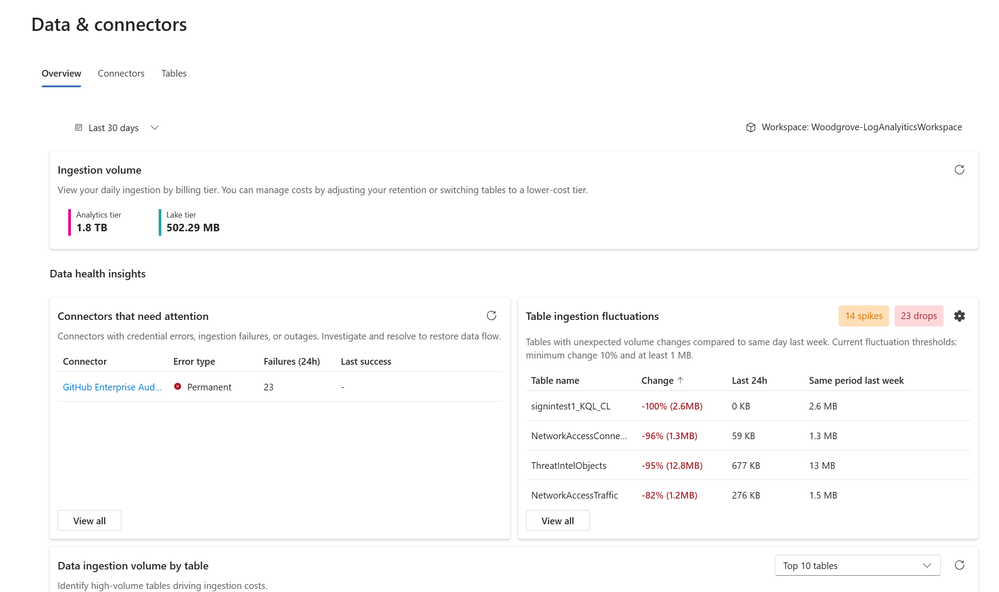The image size is (999, 592).
Task: Click the calendar icon beside Last 30 days
Action: pyautogui.click(x=78, y=127)
